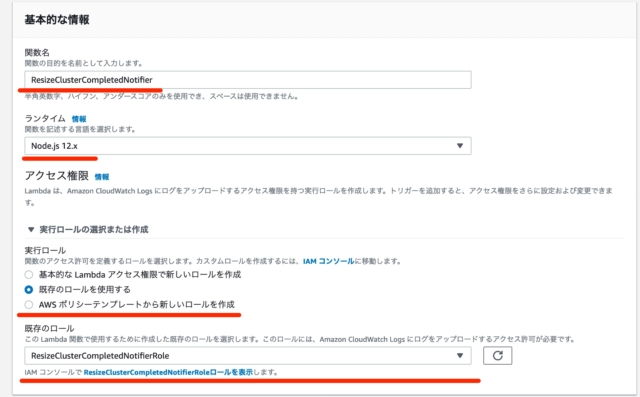Open the 情報 link next to アクセス権限
640x397 pixels.
(102, 177)
